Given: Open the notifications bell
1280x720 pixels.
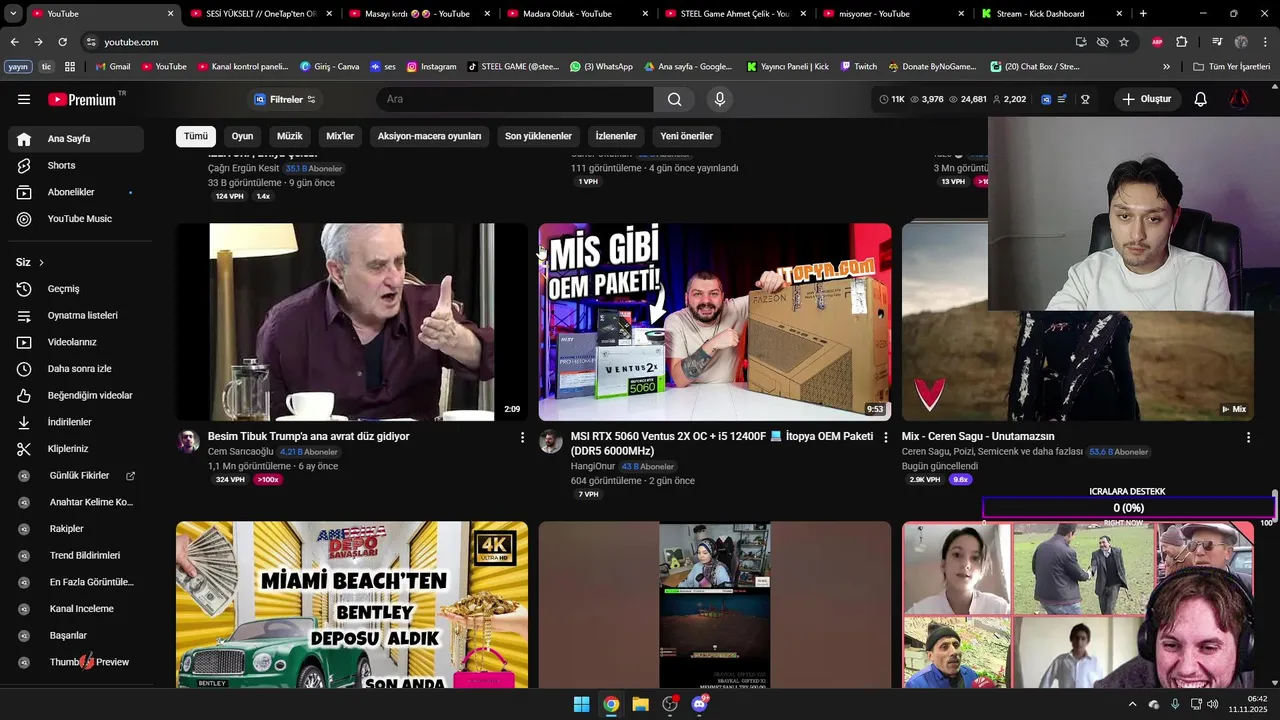Looking at the screenshot, I should pyautogui.click(x=1201, y=99).
